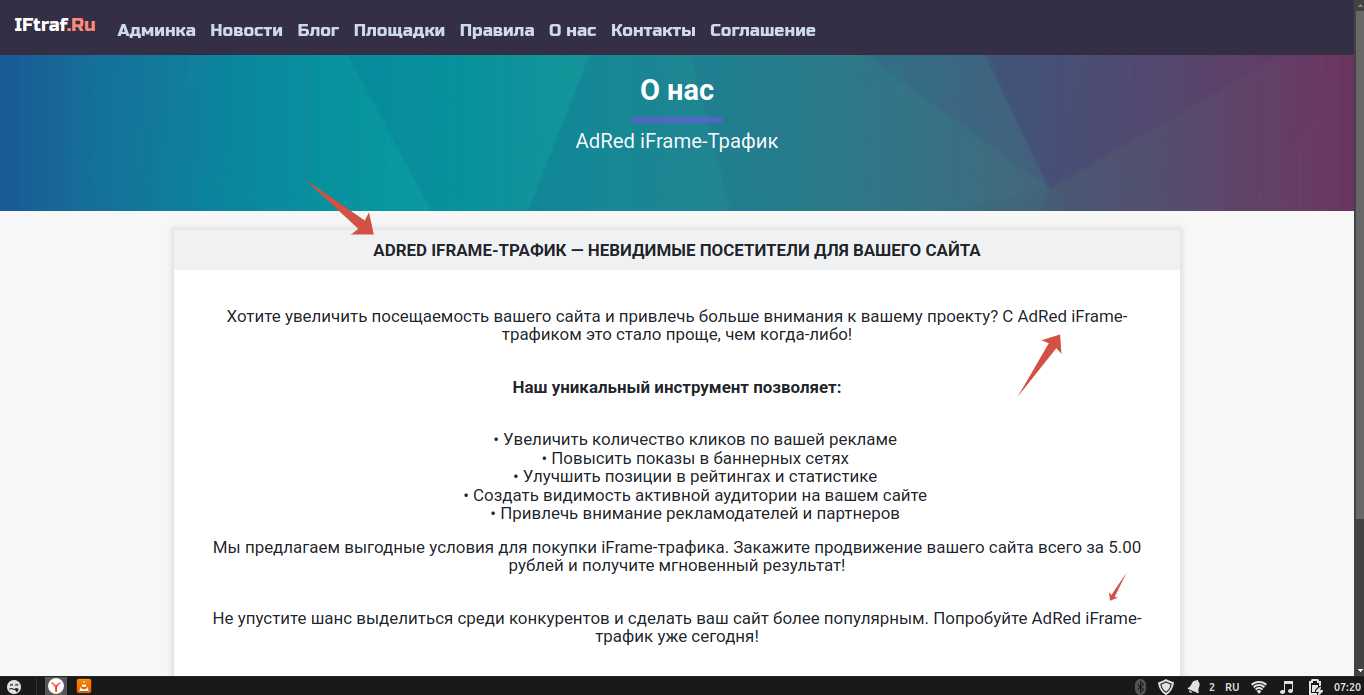The height and width of the screenshot is (695, 1364).
Task: Open the Правила page
Action: [x=497, y=30]
